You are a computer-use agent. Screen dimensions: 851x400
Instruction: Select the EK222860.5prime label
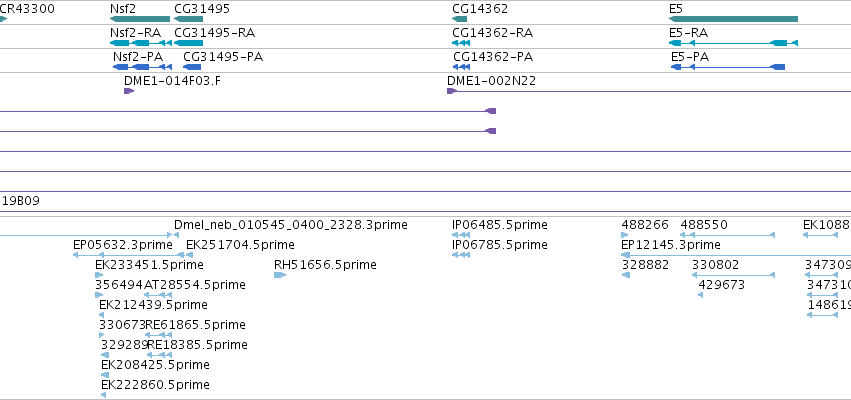(x=155, y=385)
